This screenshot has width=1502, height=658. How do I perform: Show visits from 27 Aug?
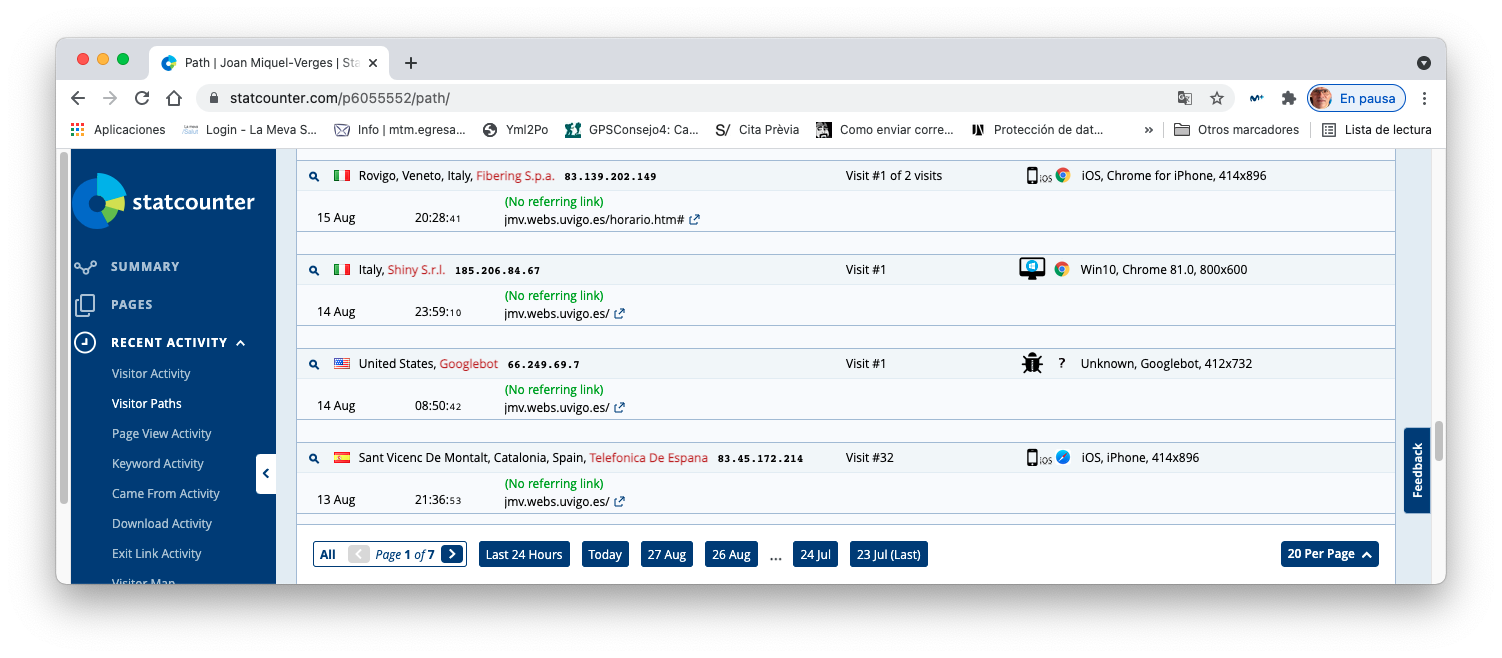667,554
